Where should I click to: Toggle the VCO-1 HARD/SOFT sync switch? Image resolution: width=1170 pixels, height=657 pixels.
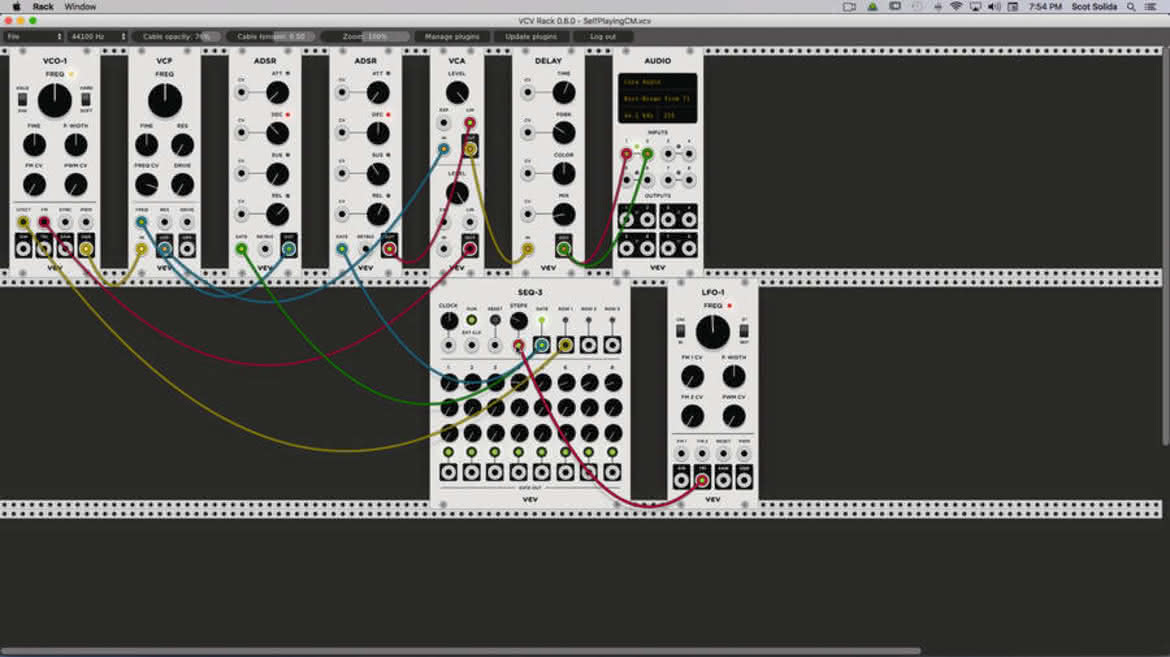coord(86,99)
